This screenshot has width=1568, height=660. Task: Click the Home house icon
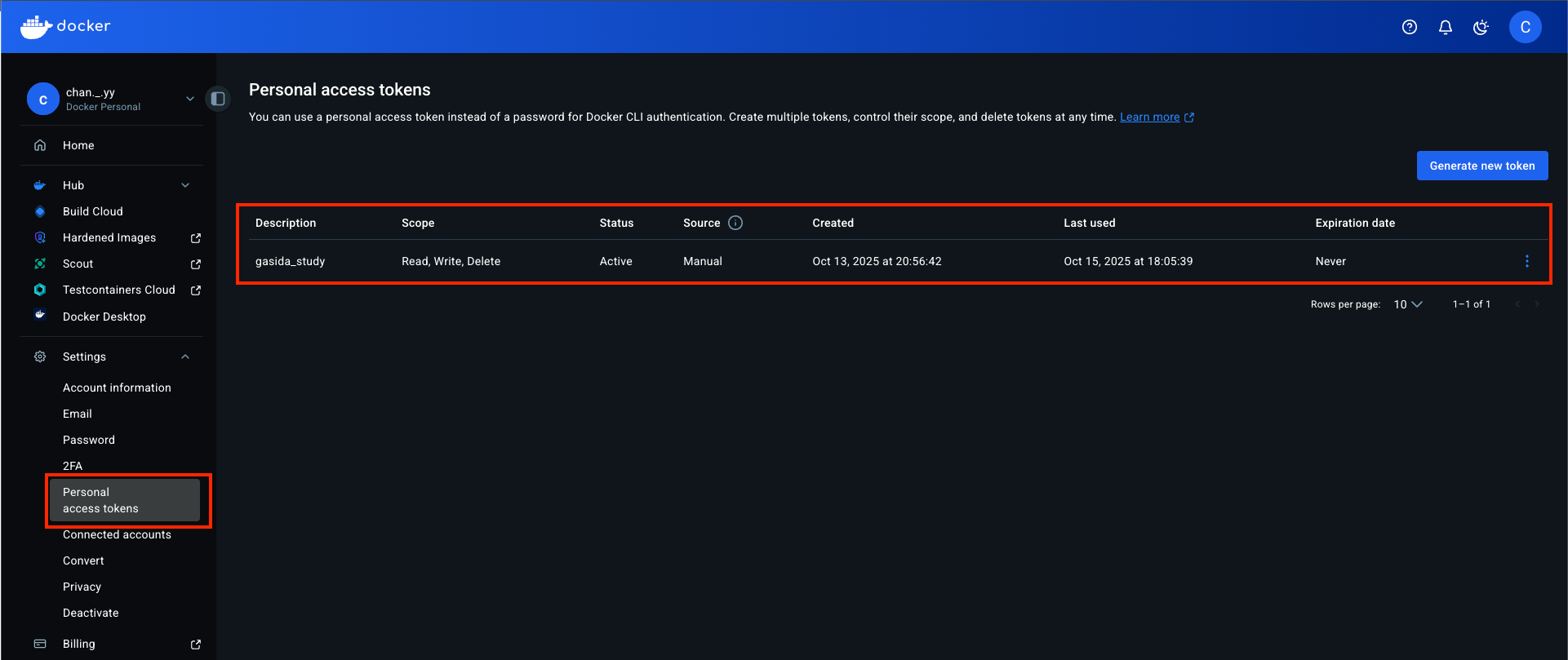click(40, 145)
